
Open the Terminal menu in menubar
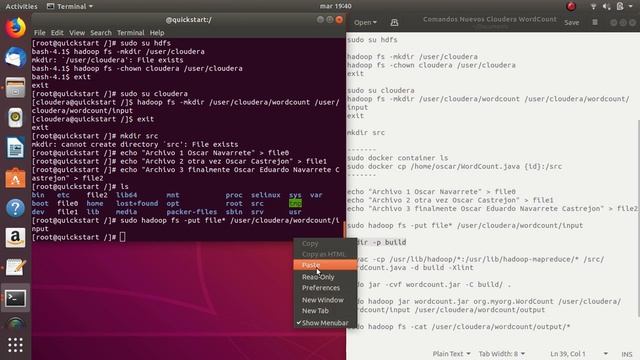coord(131,33)
